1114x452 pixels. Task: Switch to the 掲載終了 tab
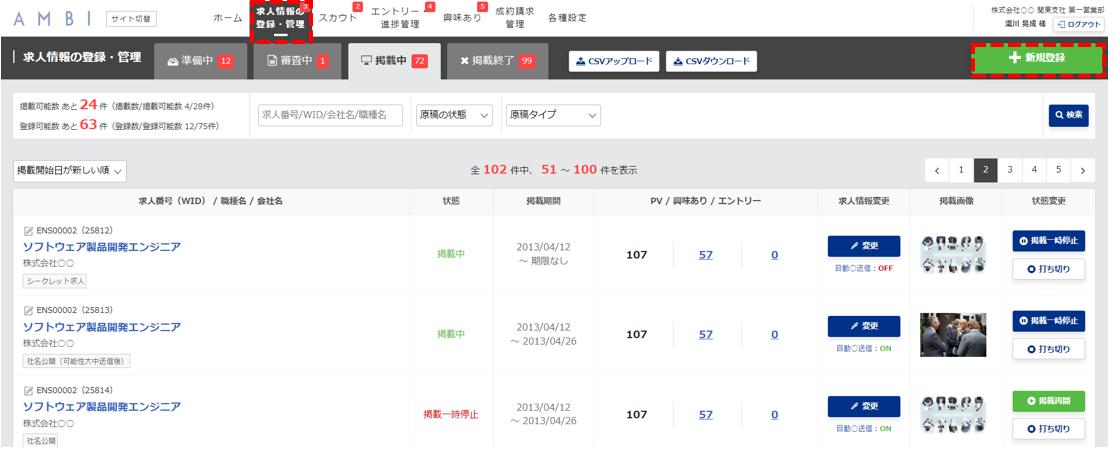[497, 61]
